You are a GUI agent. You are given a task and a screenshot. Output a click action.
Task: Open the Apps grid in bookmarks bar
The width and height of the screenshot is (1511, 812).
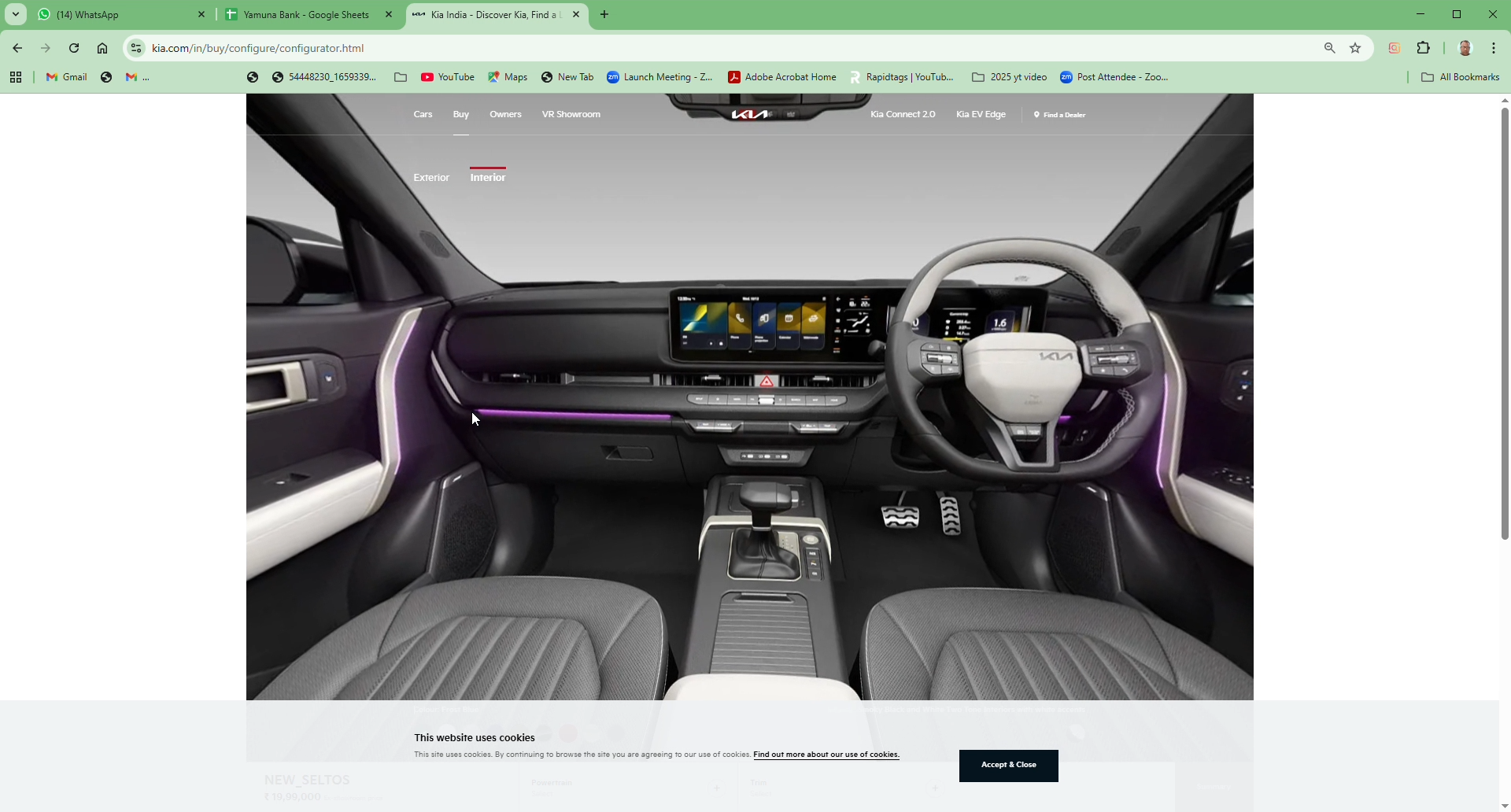point(16,77)
